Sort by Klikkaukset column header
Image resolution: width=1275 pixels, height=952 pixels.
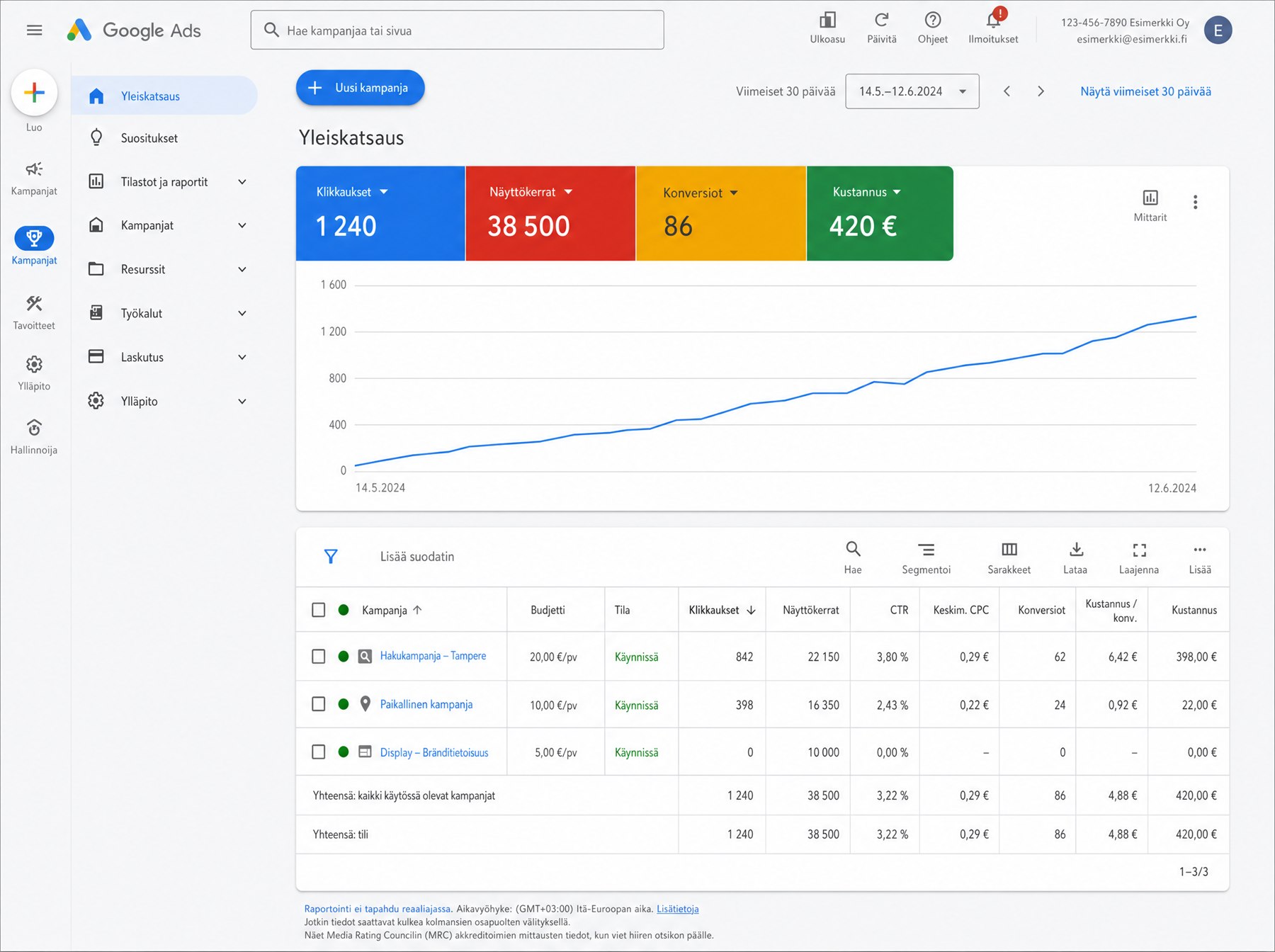[722, 610]
